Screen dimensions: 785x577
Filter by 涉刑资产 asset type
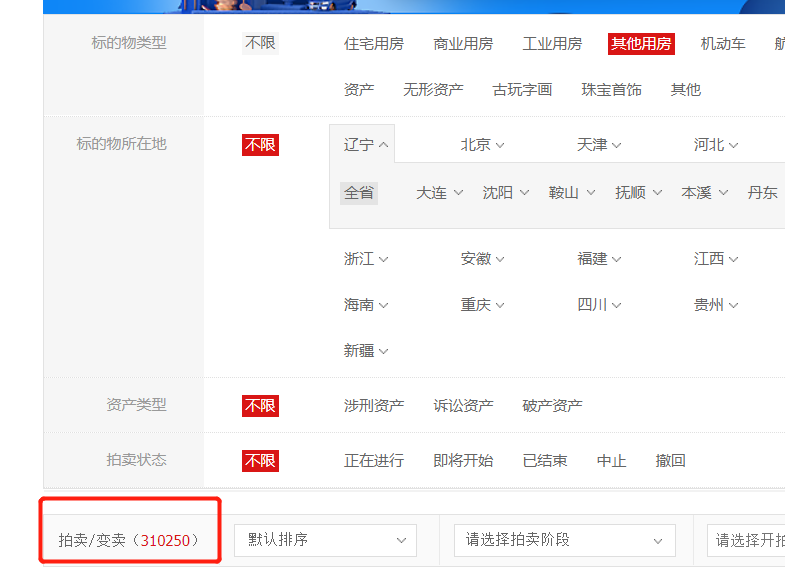(373, 406)
